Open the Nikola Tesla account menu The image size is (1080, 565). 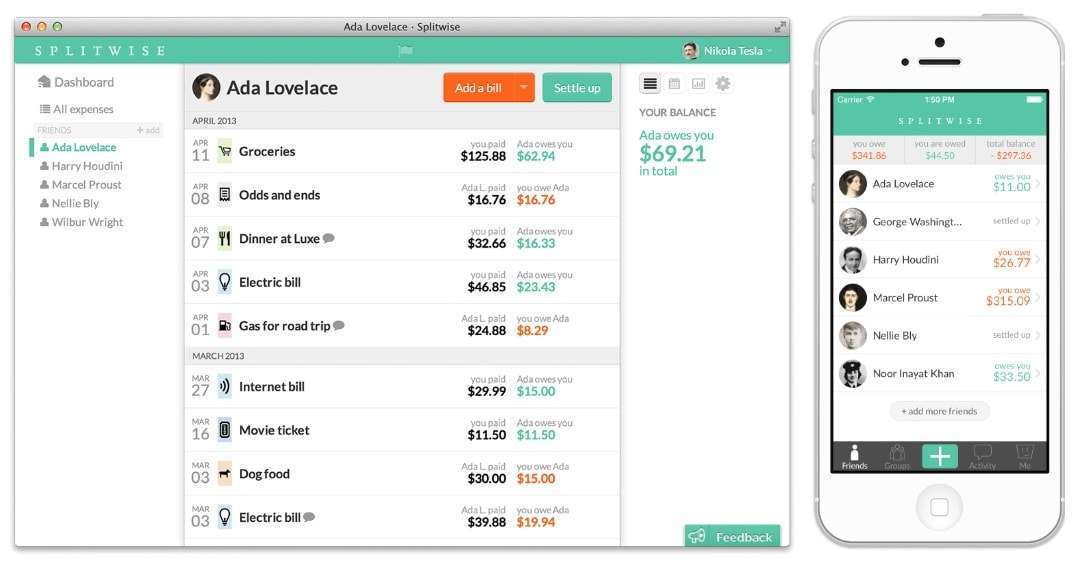(727, 51)
